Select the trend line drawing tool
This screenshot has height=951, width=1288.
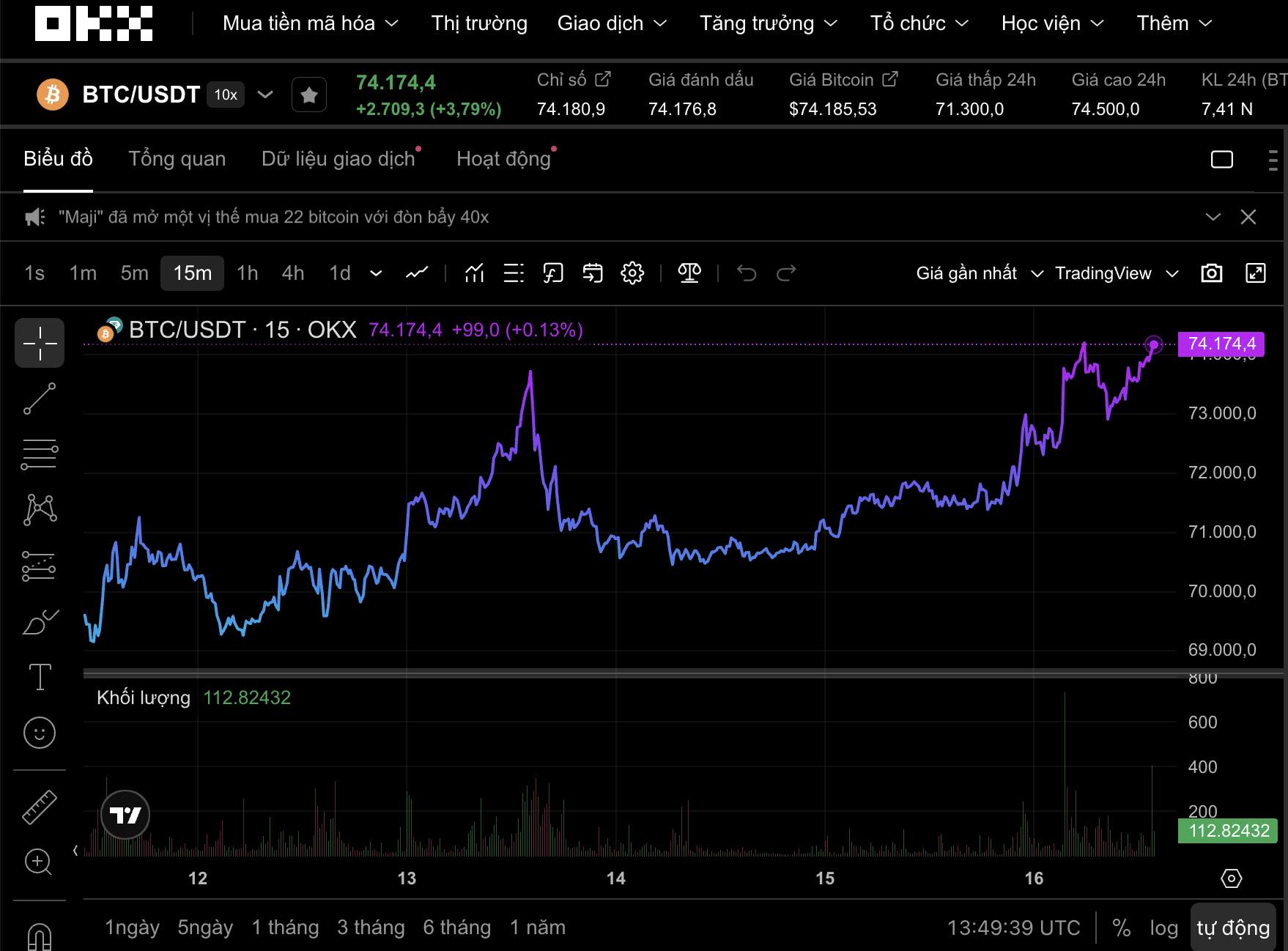click(40, 396)
